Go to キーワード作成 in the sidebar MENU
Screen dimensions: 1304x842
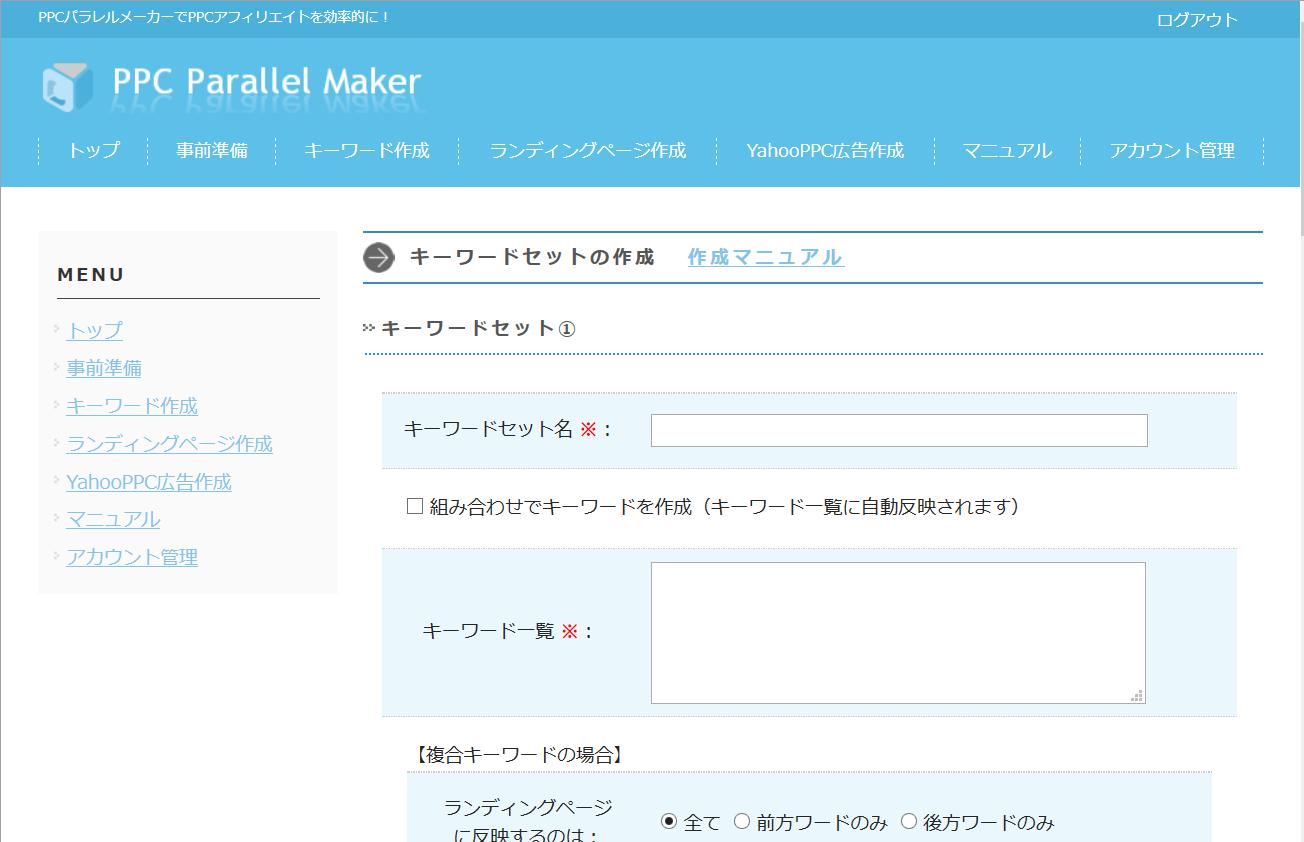[x=132, y=406]
